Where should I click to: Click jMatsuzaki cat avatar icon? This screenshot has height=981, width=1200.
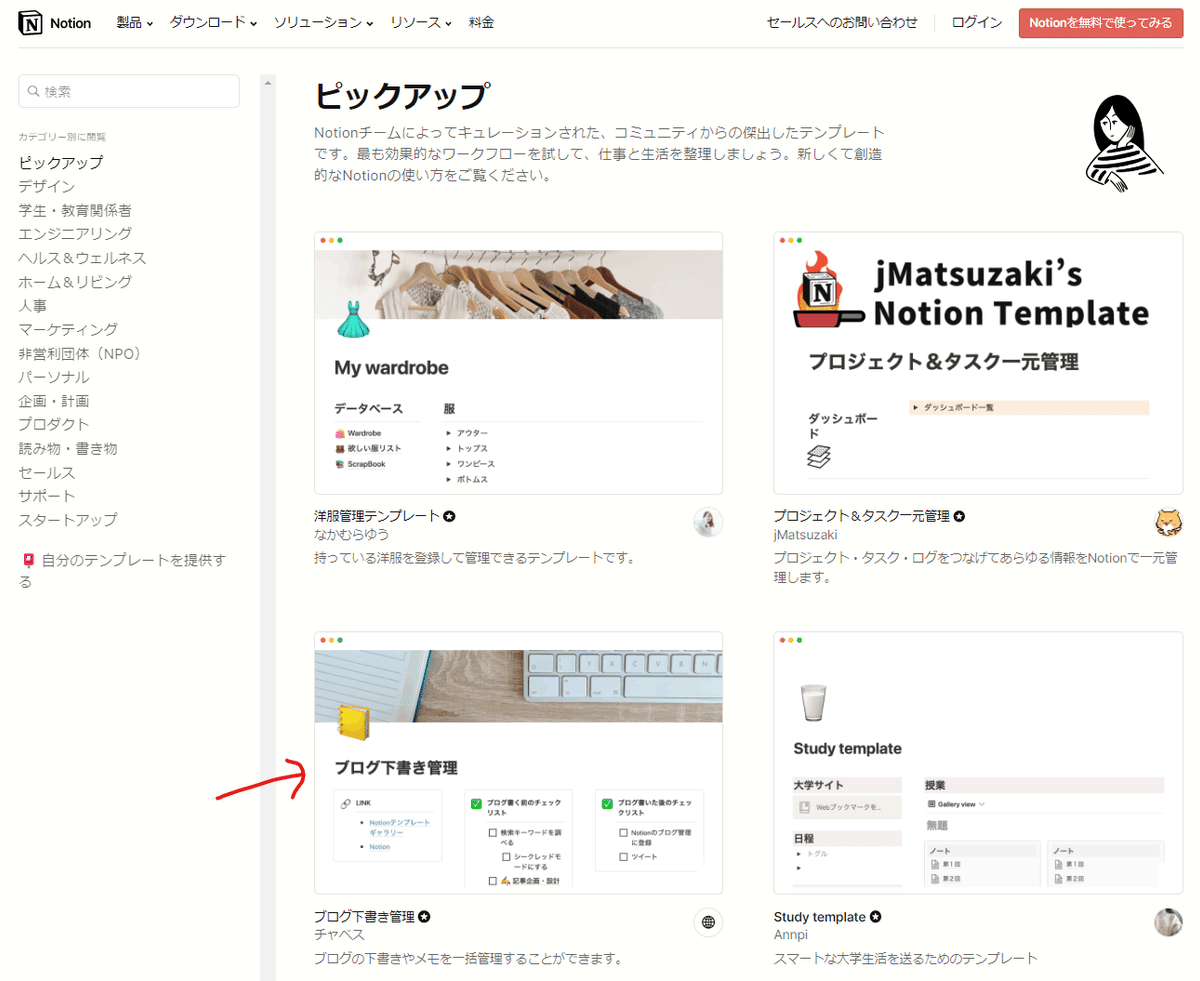(1168, 522)
